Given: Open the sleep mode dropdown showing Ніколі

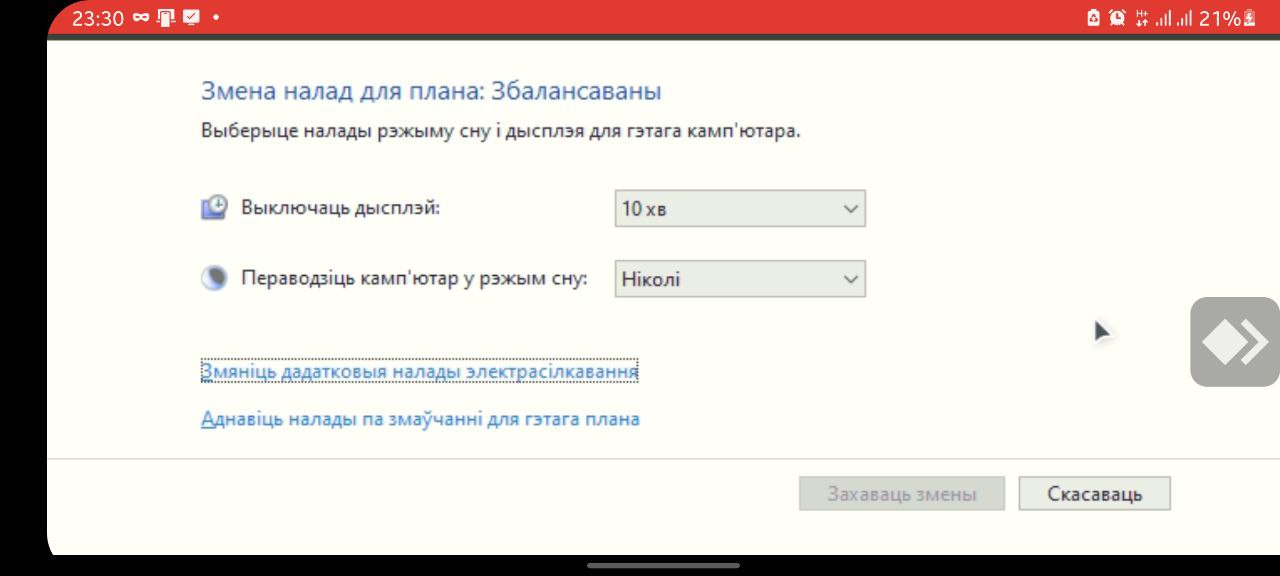Looking at the screenshot, I should (x=740, y=279).
